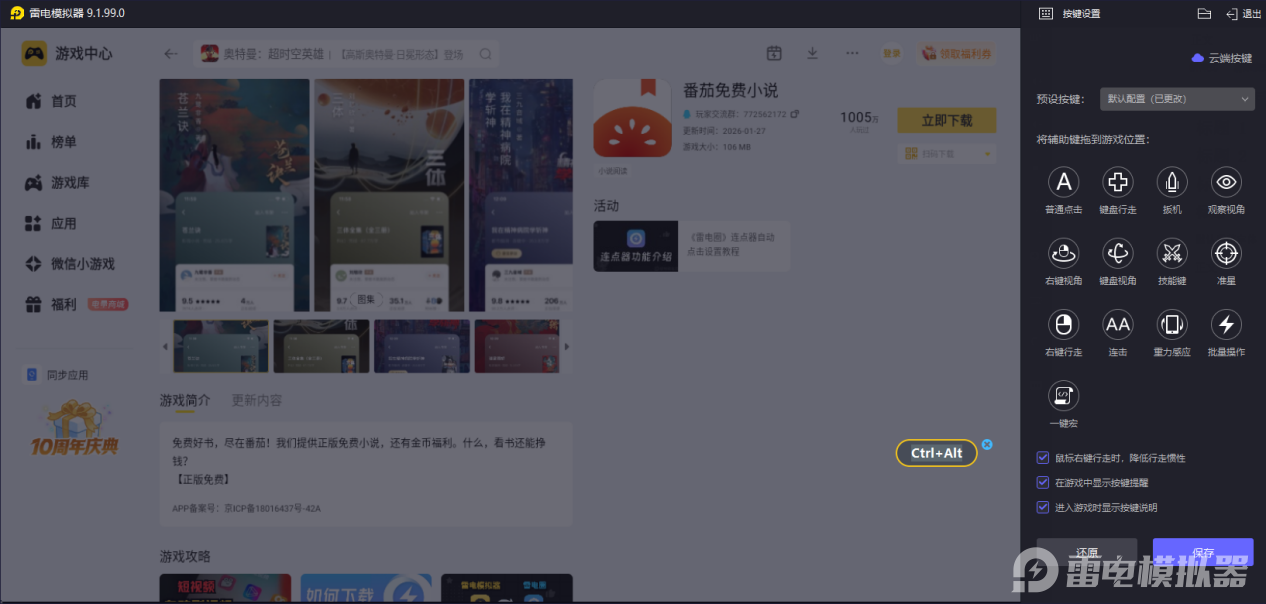Open the 三体 large screenshot preview
Image resolution: width=1266 pixels, height=604 pixels.
pos(389,195)
